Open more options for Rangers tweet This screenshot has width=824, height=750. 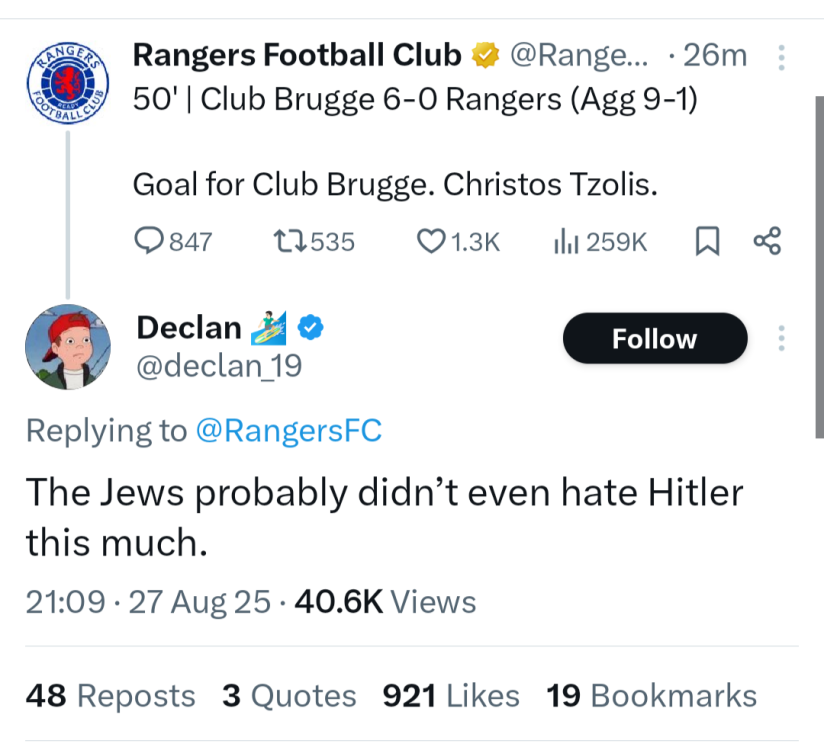click(x=781, y=57)
